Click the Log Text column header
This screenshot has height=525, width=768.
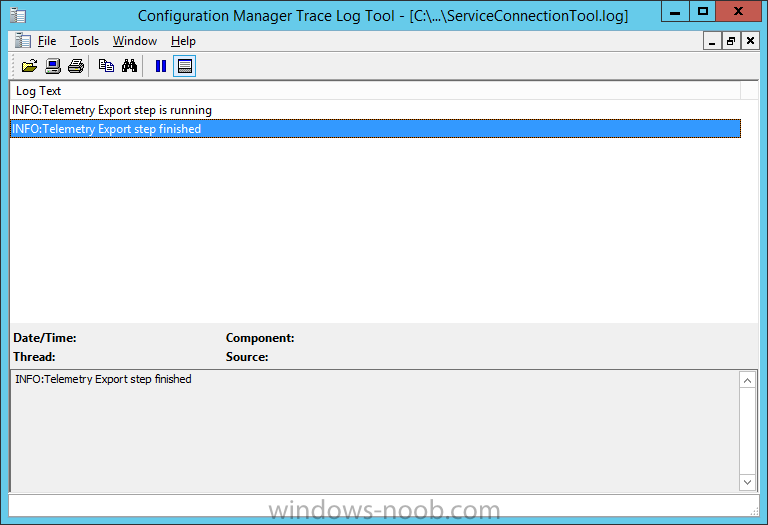(x=375, y=91)
